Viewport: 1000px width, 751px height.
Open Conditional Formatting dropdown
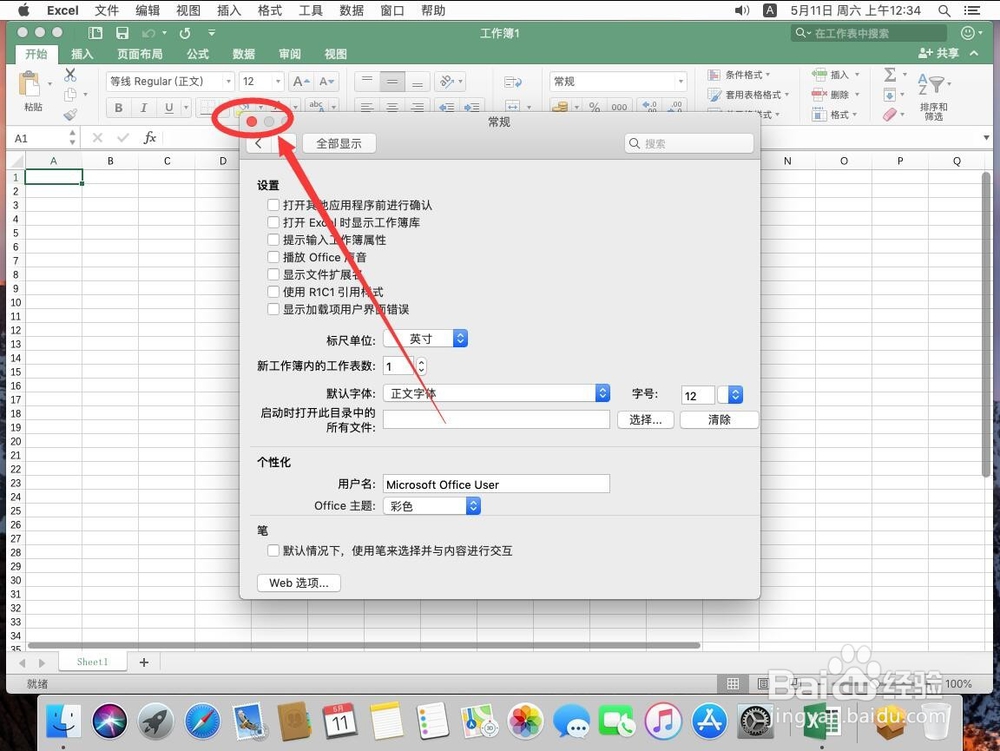(x=739, y=75)
